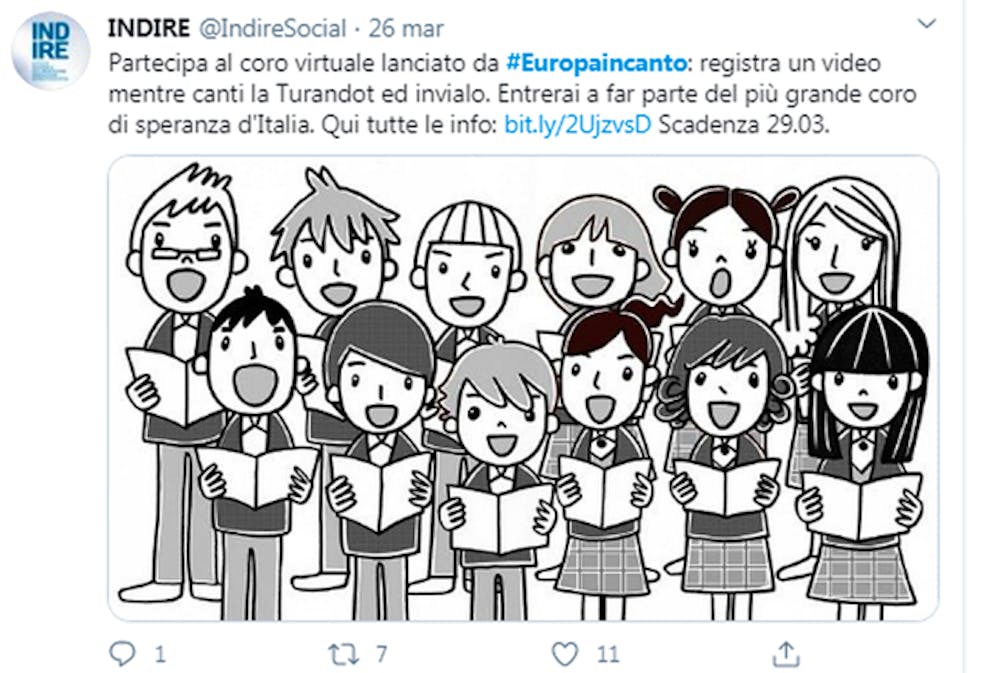This screenshot has height=673, width=994.
Task: Open the #Europaincanto hashtag
Action: pyautogui.click(x=597, y=63)
